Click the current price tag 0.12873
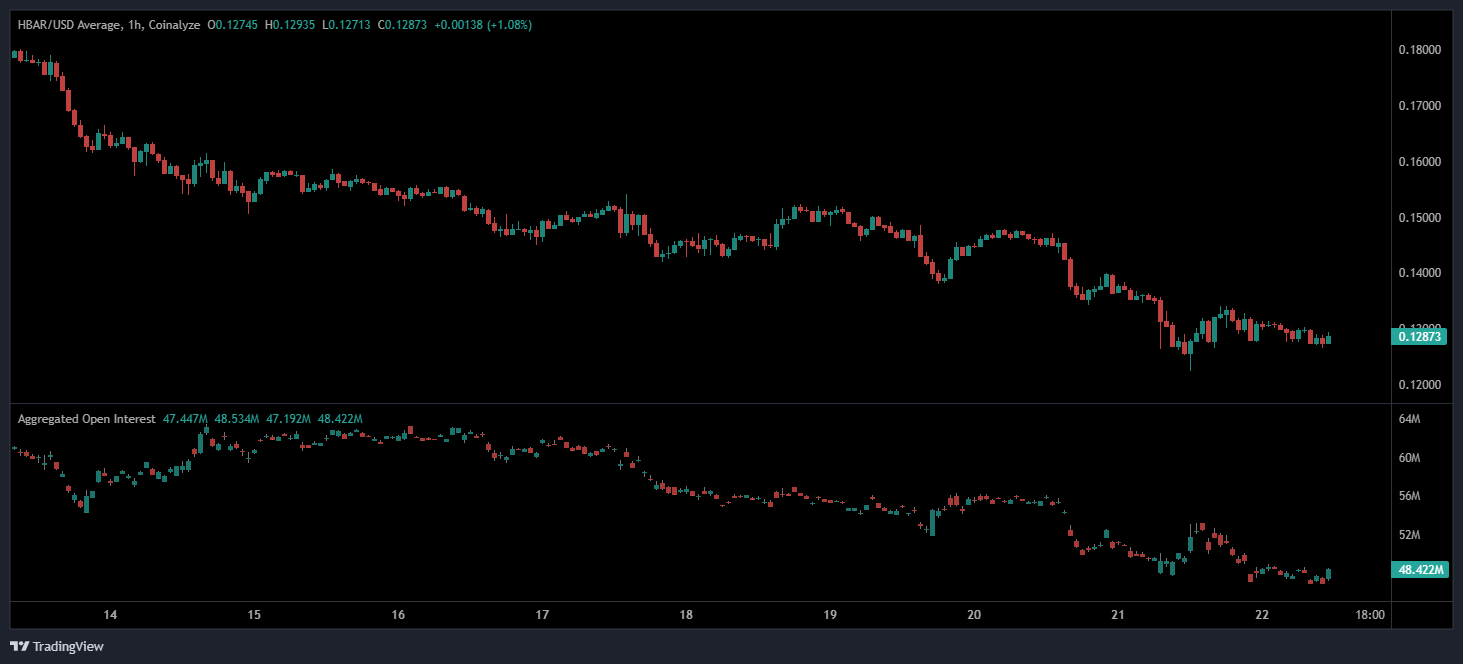 [x=1419, y=337]
